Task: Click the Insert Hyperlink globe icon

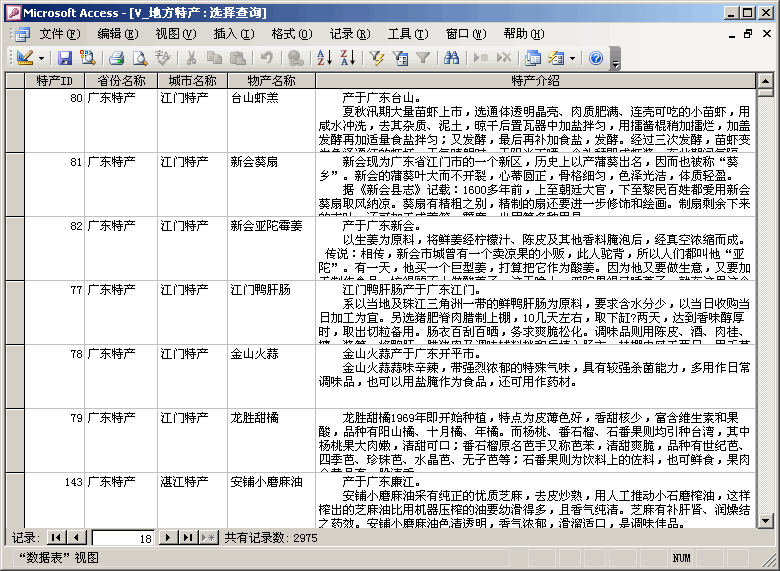Action: [x=295, y=58]
